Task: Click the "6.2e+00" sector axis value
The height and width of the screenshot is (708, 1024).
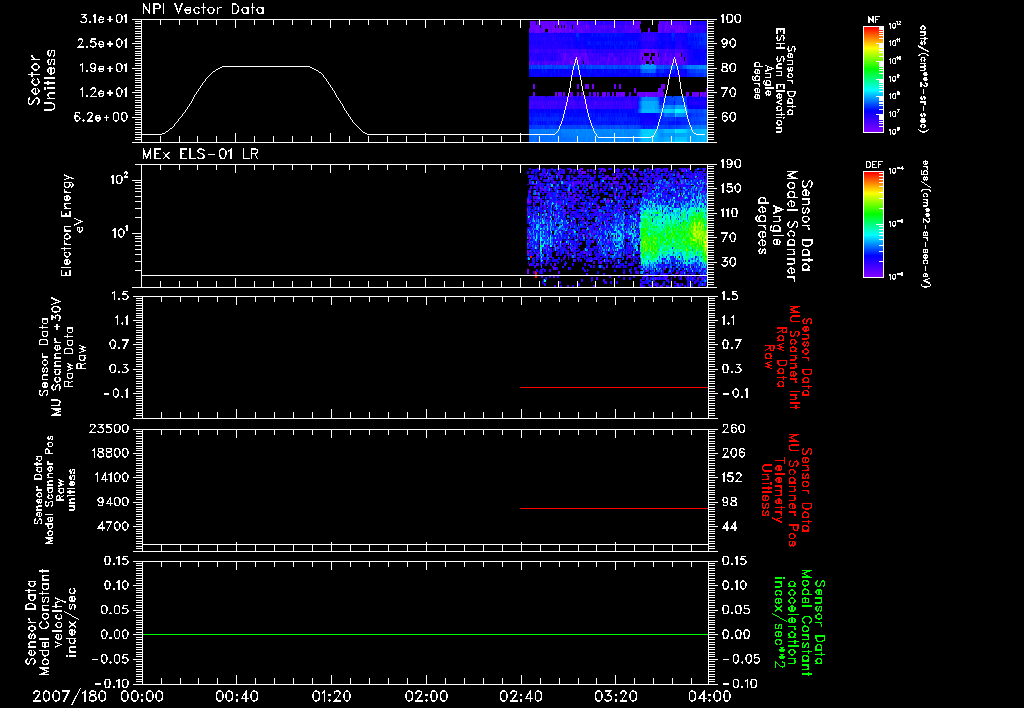Action: click(x=103, y=117)
